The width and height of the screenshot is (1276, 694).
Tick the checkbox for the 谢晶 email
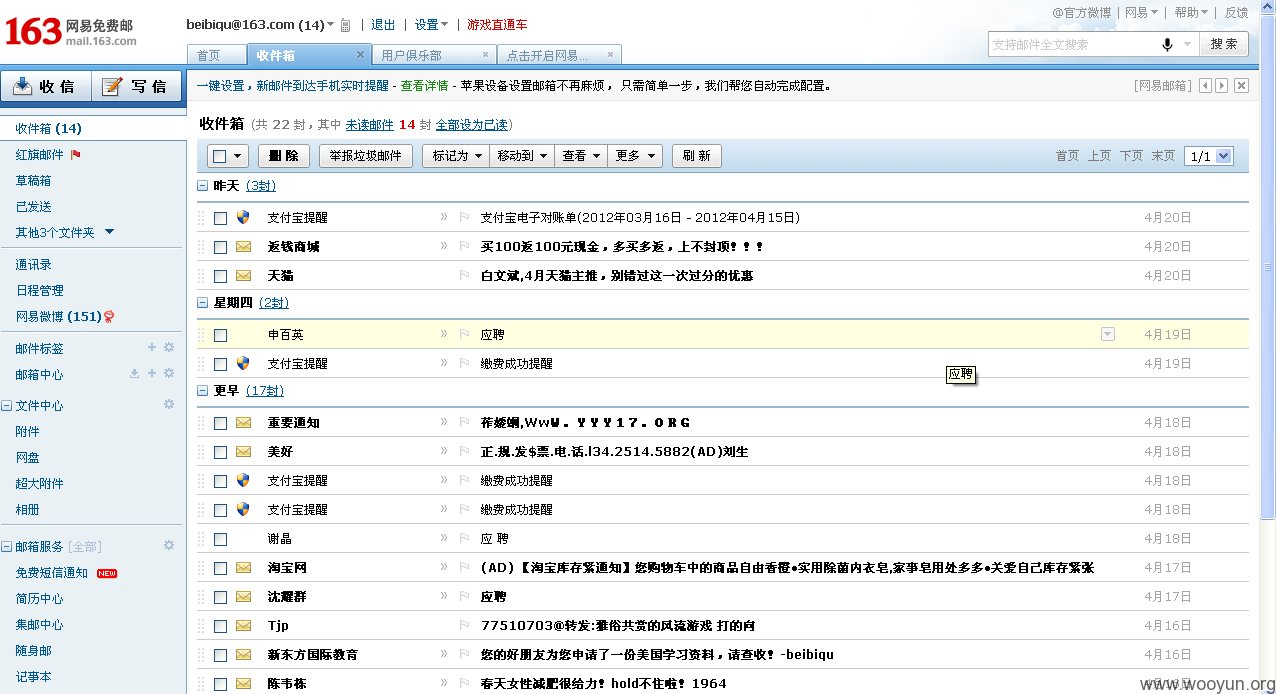coord(220,539)
